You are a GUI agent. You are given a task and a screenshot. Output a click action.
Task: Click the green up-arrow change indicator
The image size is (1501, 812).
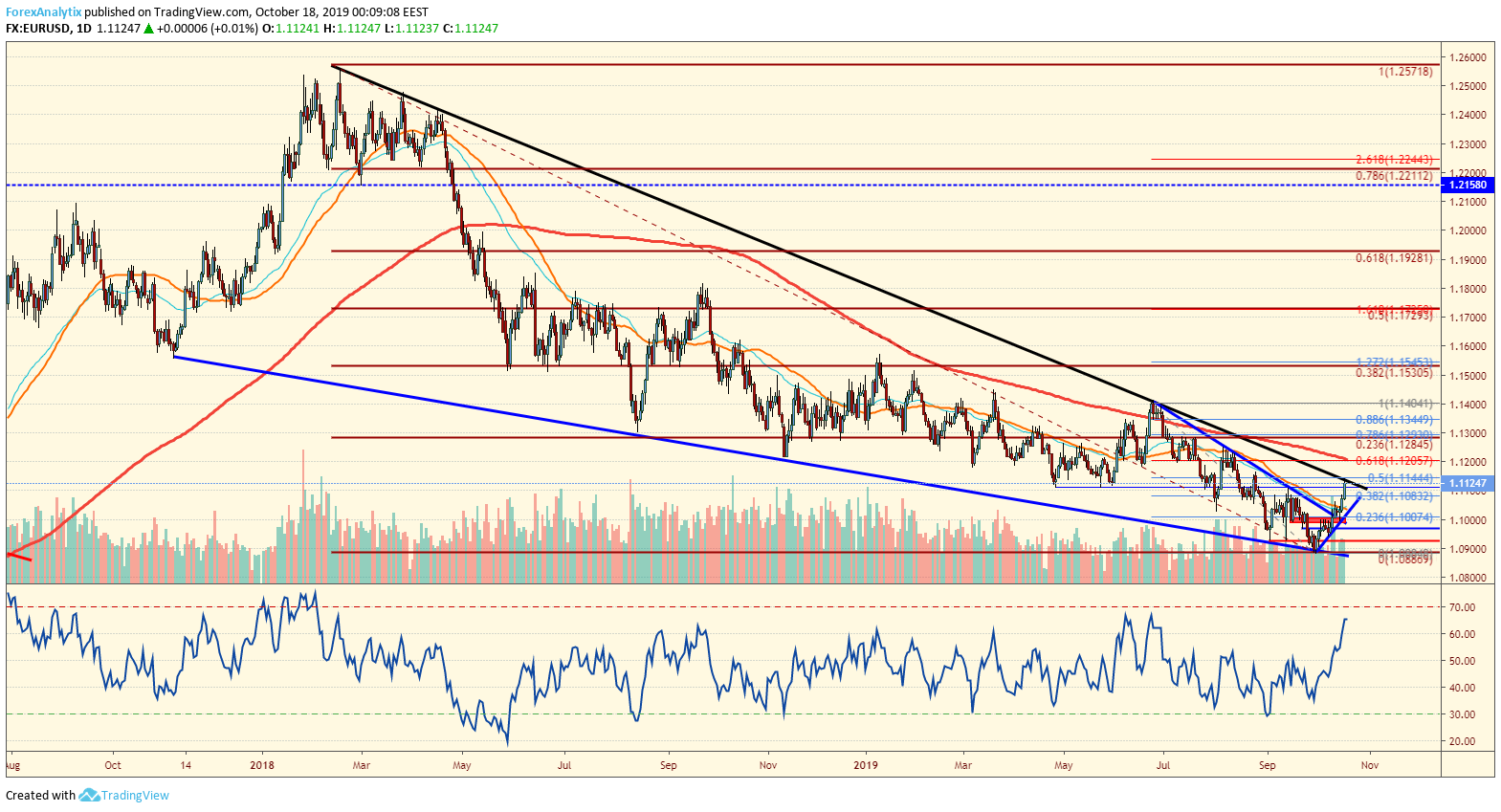(x=148, y=29)
